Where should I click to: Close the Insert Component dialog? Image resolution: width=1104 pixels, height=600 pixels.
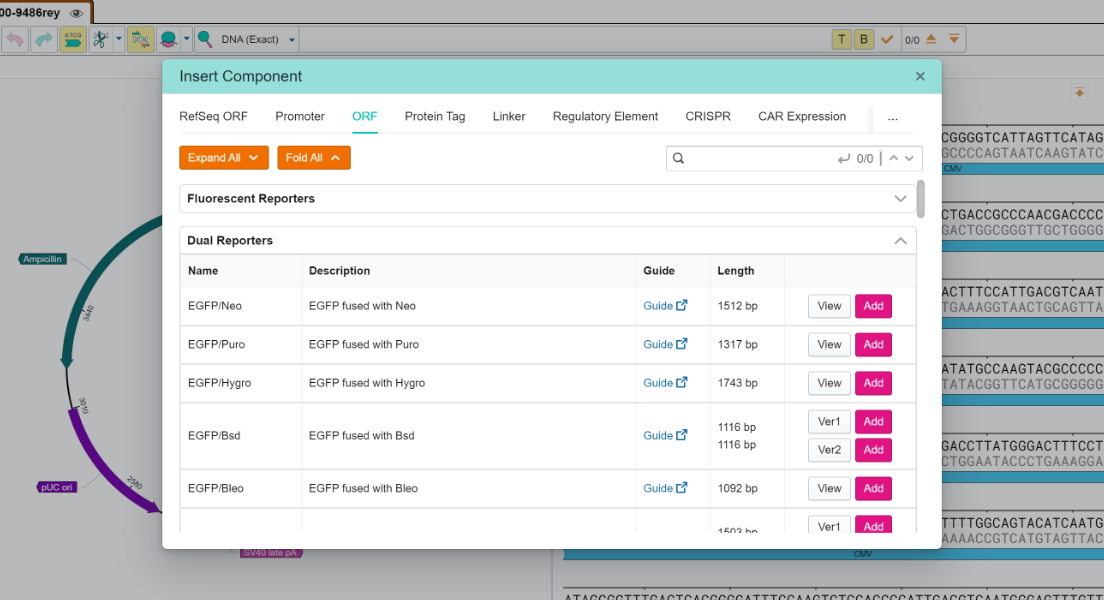pos(920,76)
